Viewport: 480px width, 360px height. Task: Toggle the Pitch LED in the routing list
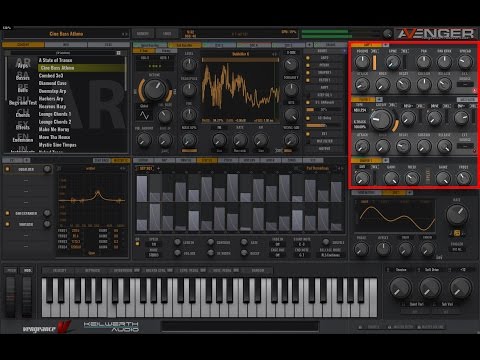tap(308, 65)
